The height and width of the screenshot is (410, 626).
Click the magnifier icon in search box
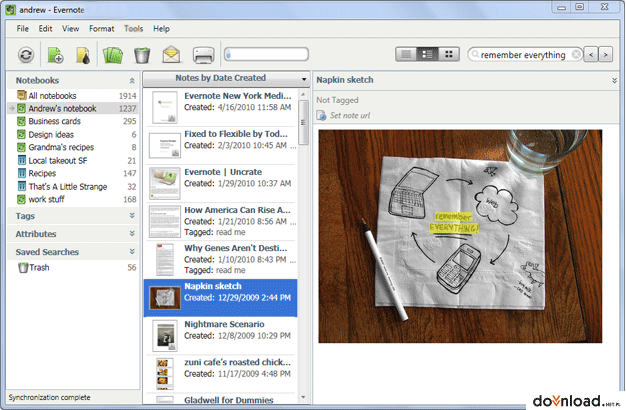click(475, 54)
